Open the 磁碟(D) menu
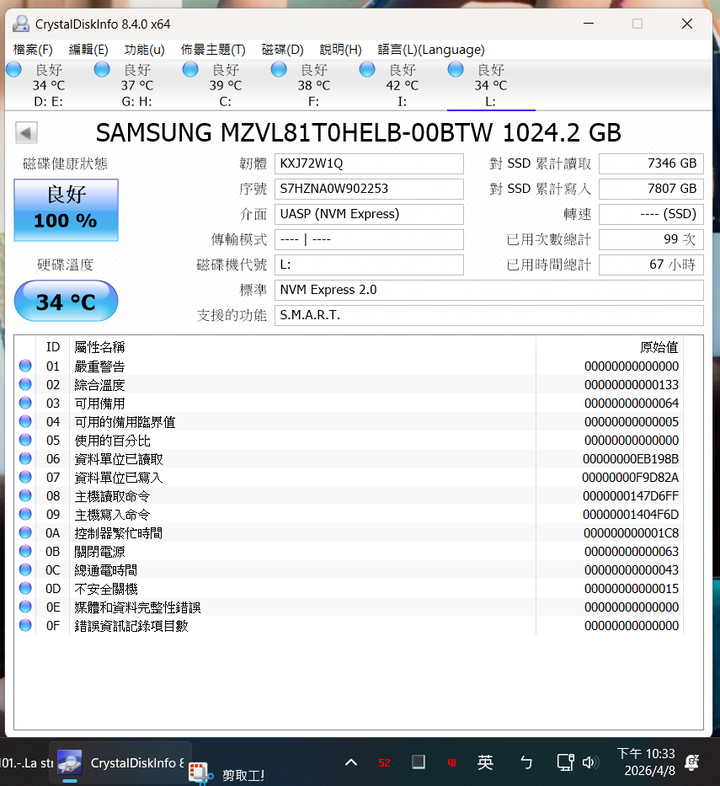This screenshot has height=786, width=720. (283, 50)
